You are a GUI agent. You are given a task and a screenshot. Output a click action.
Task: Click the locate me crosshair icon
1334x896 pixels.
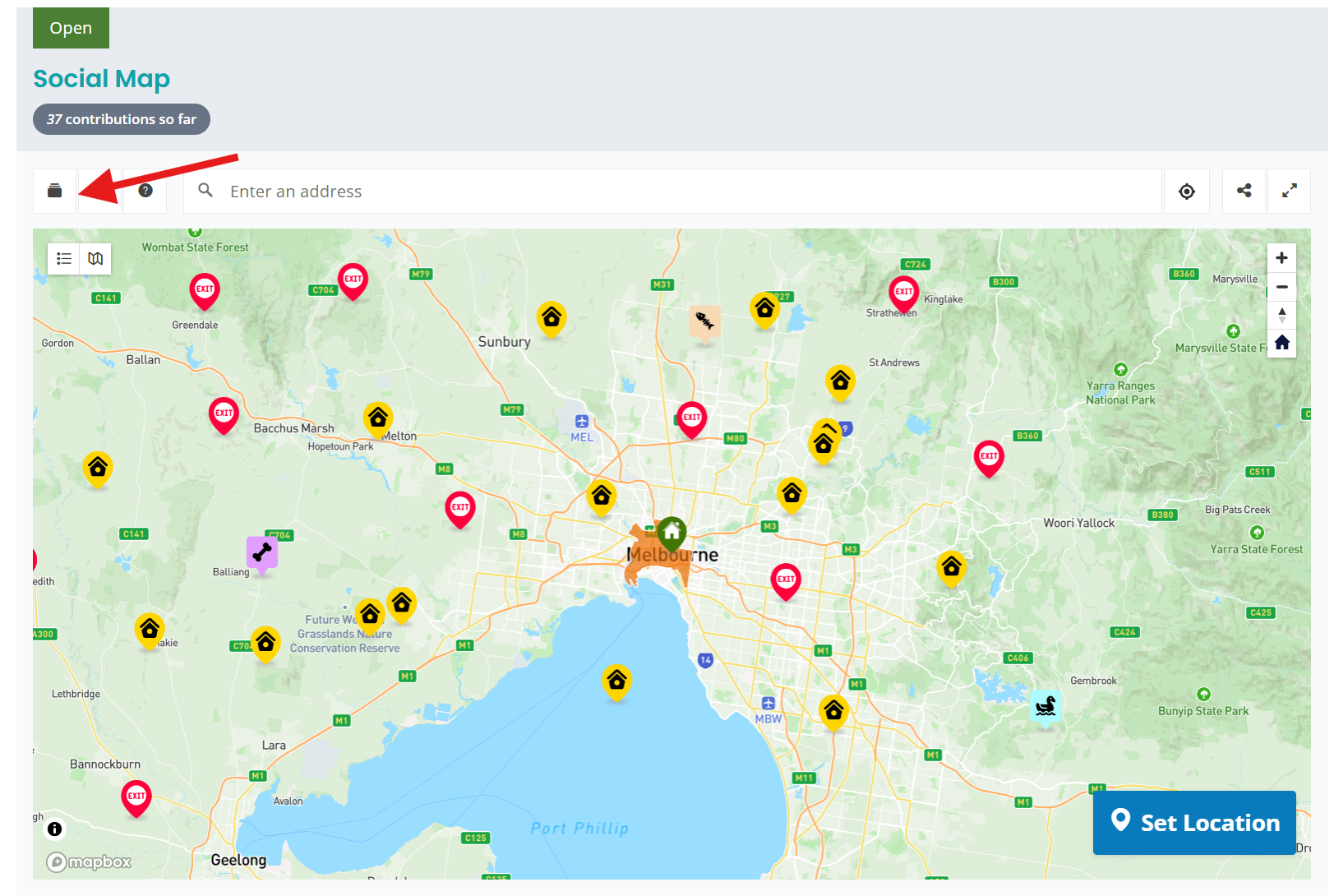pyautogui.click(x=1186, y=192)
